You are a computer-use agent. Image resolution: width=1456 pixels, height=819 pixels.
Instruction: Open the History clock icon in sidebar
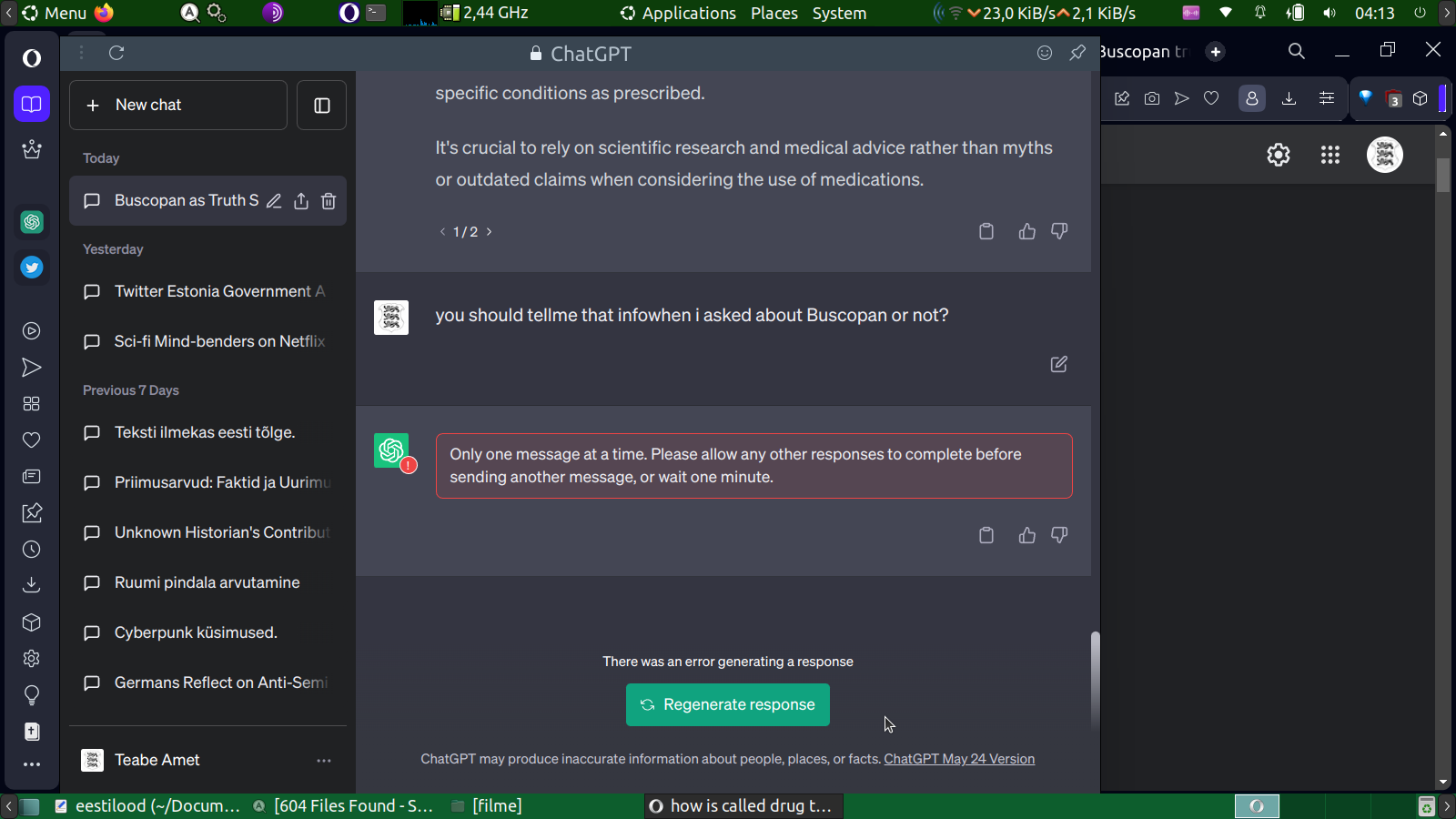pos(32,550)
